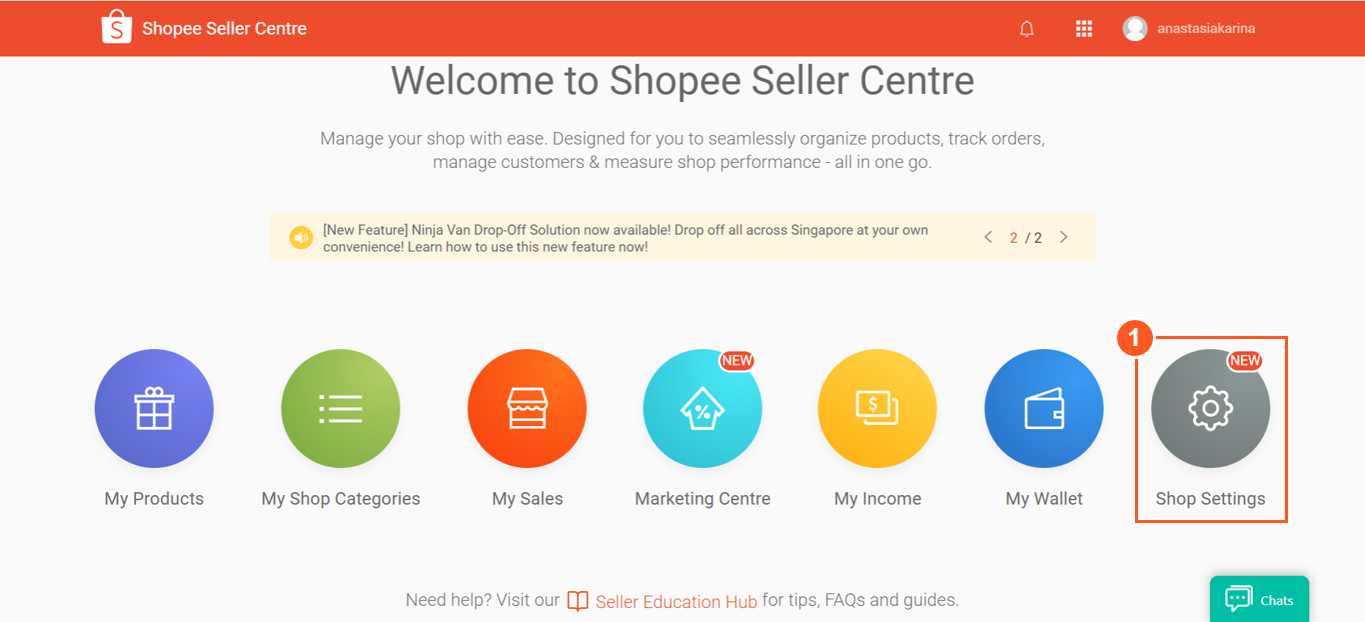Click the Shopee Seller Centre title
This screenshot has width=1365, height=622.
[x=224, y=29]
